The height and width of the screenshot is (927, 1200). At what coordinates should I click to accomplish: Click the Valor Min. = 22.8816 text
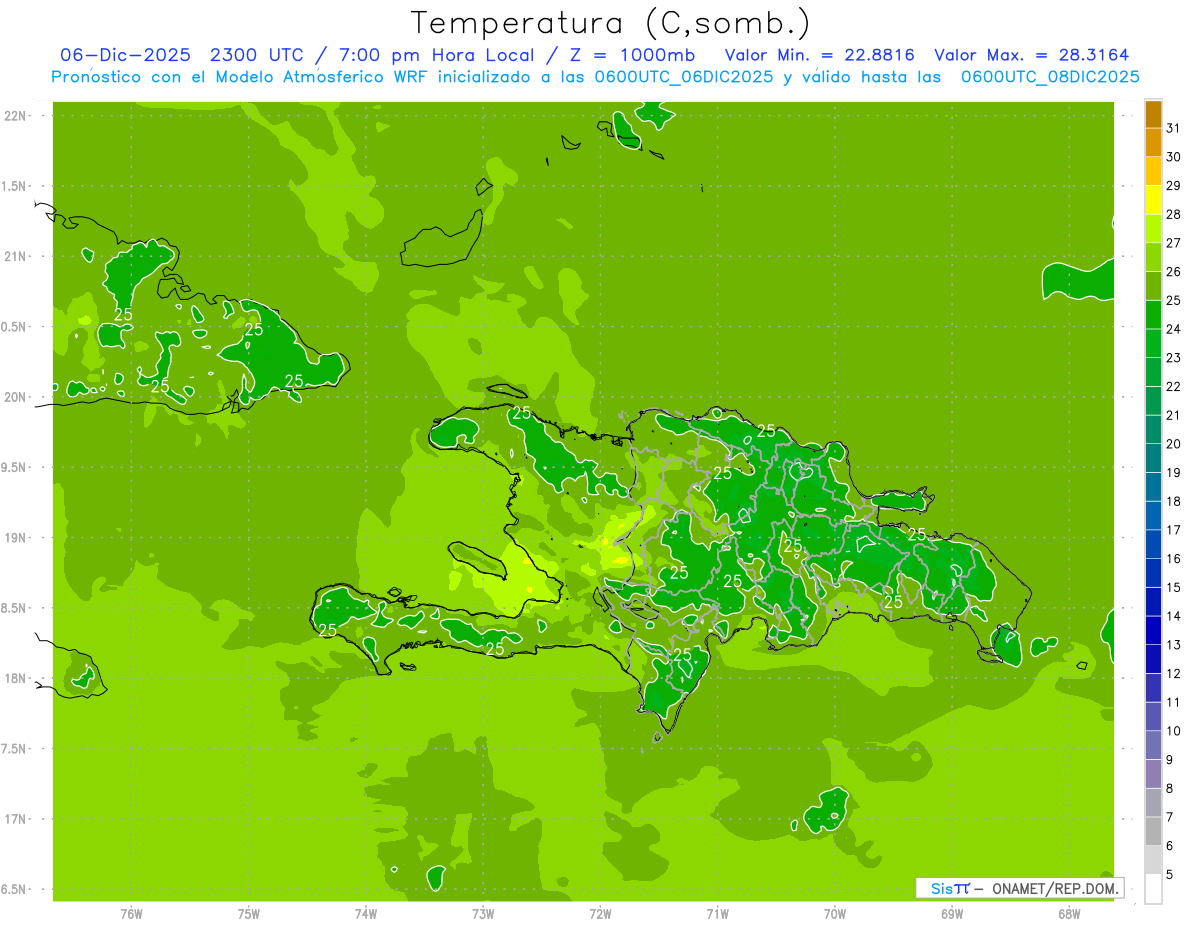click(820, 55)
